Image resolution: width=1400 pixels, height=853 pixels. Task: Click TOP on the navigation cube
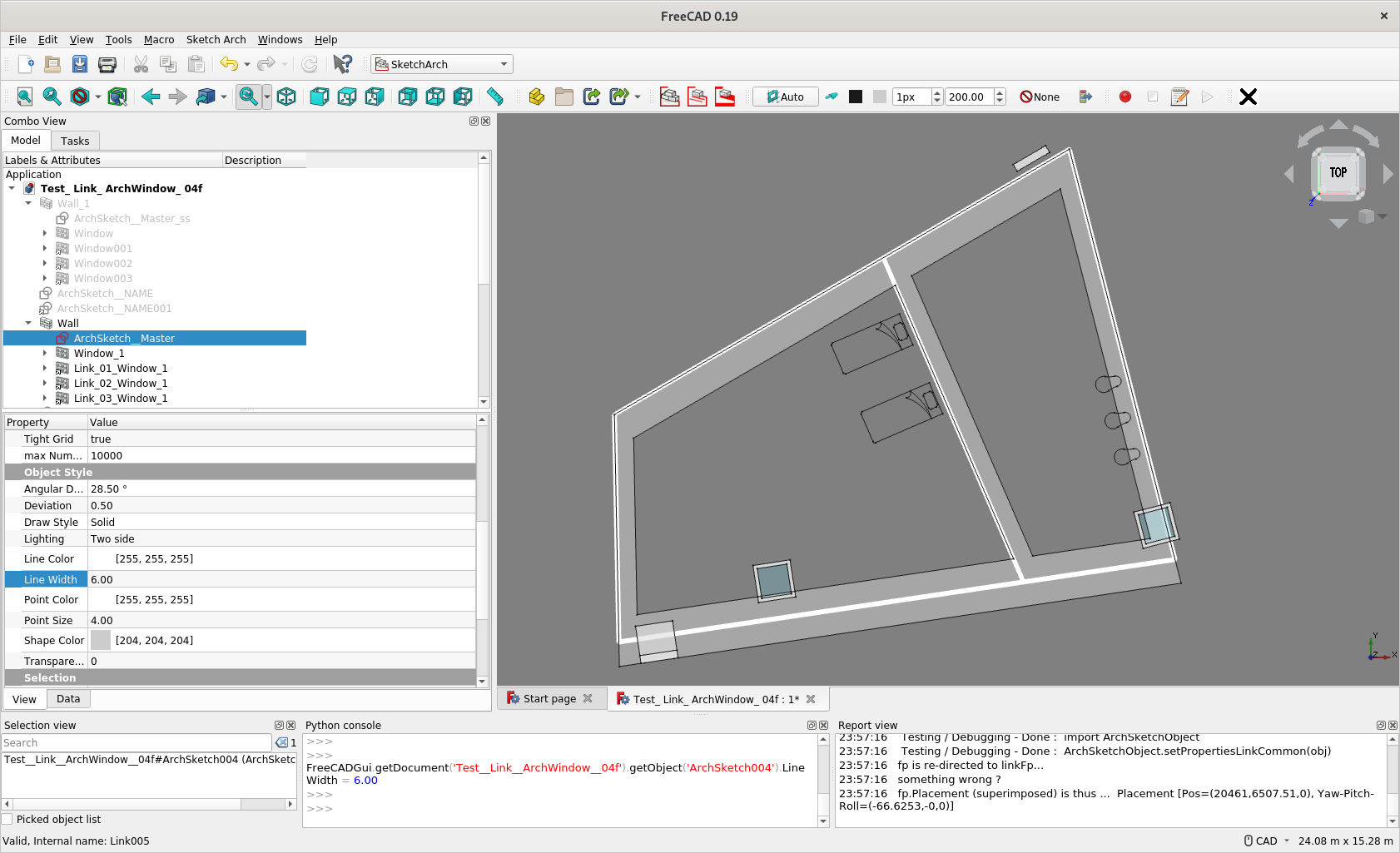[x=1338, y=172]
